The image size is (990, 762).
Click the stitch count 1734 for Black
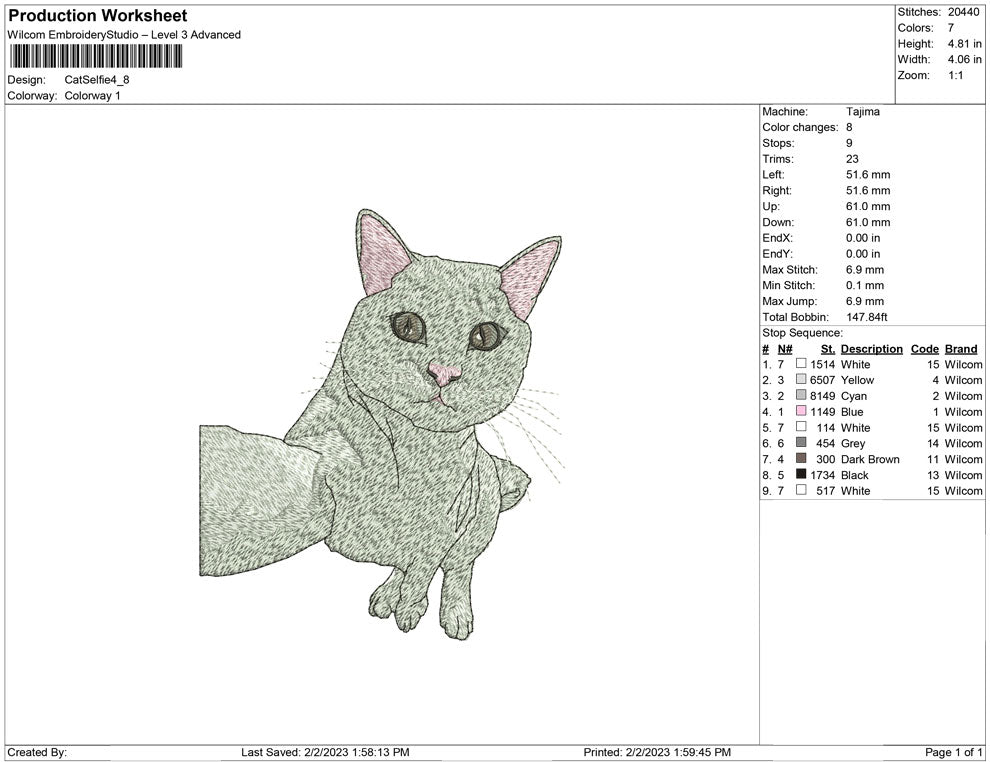coord(823,475)
